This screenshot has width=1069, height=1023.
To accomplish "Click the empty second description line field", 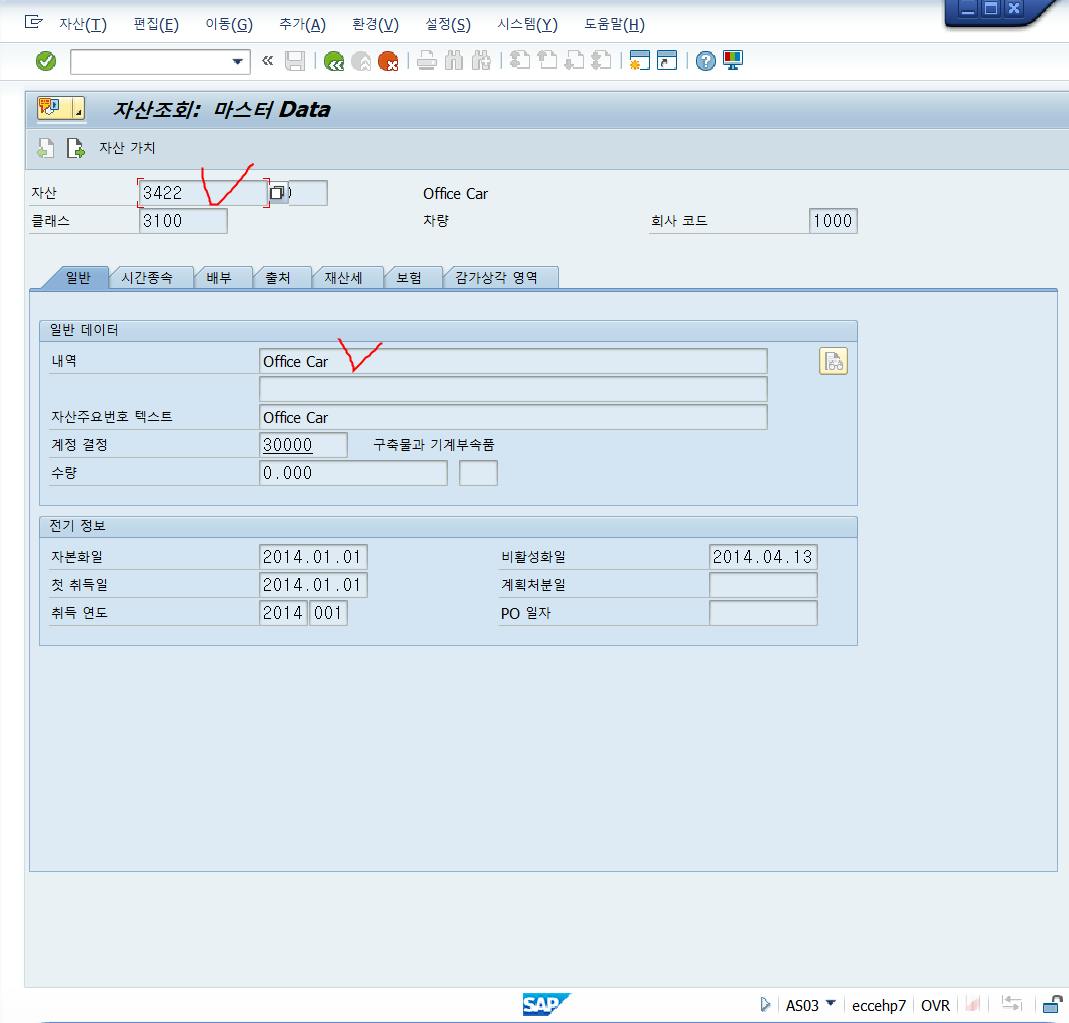I will click(513, 389).
